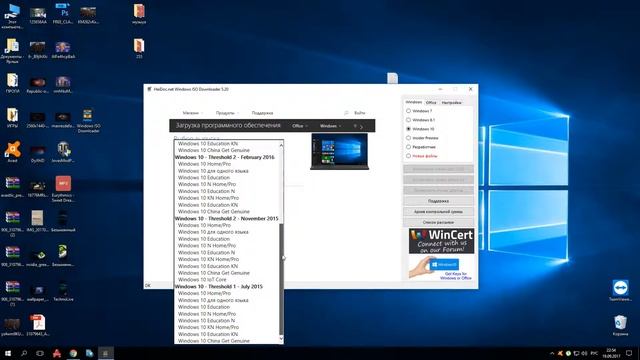Switch to the ISO Downloader taskbar button
Screen dimensions: 640x360
click(x=105, y=353)
